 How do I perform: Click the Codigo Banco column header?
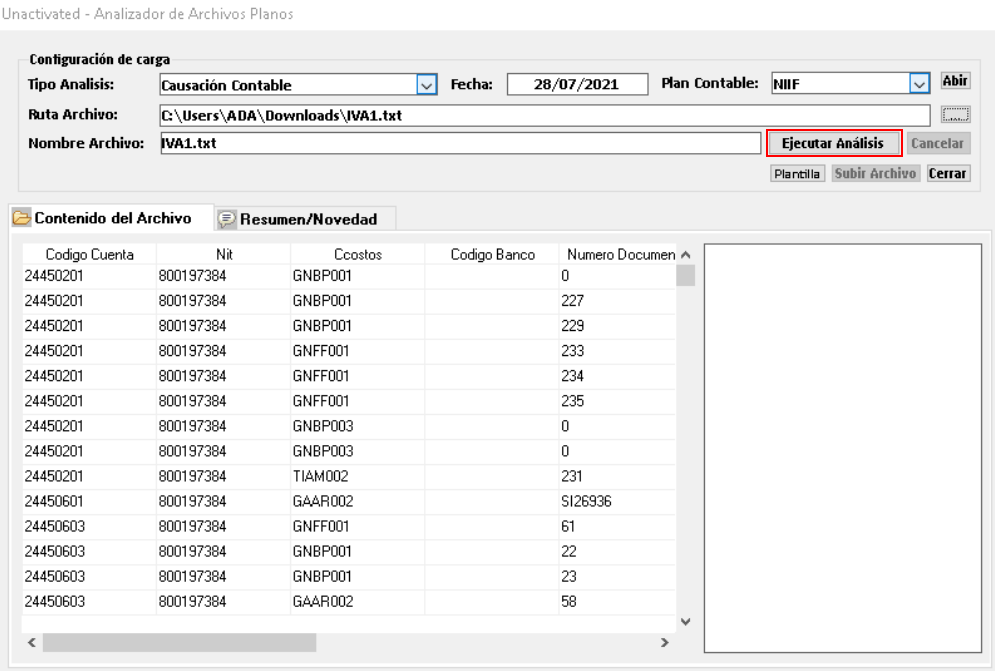491,254
